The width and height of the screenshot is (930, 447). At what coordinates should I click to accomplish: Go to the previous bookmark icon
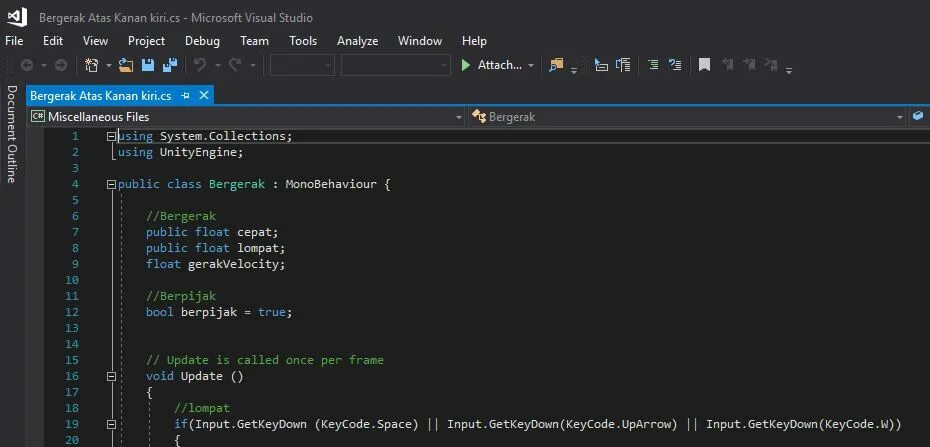point(727,65)
